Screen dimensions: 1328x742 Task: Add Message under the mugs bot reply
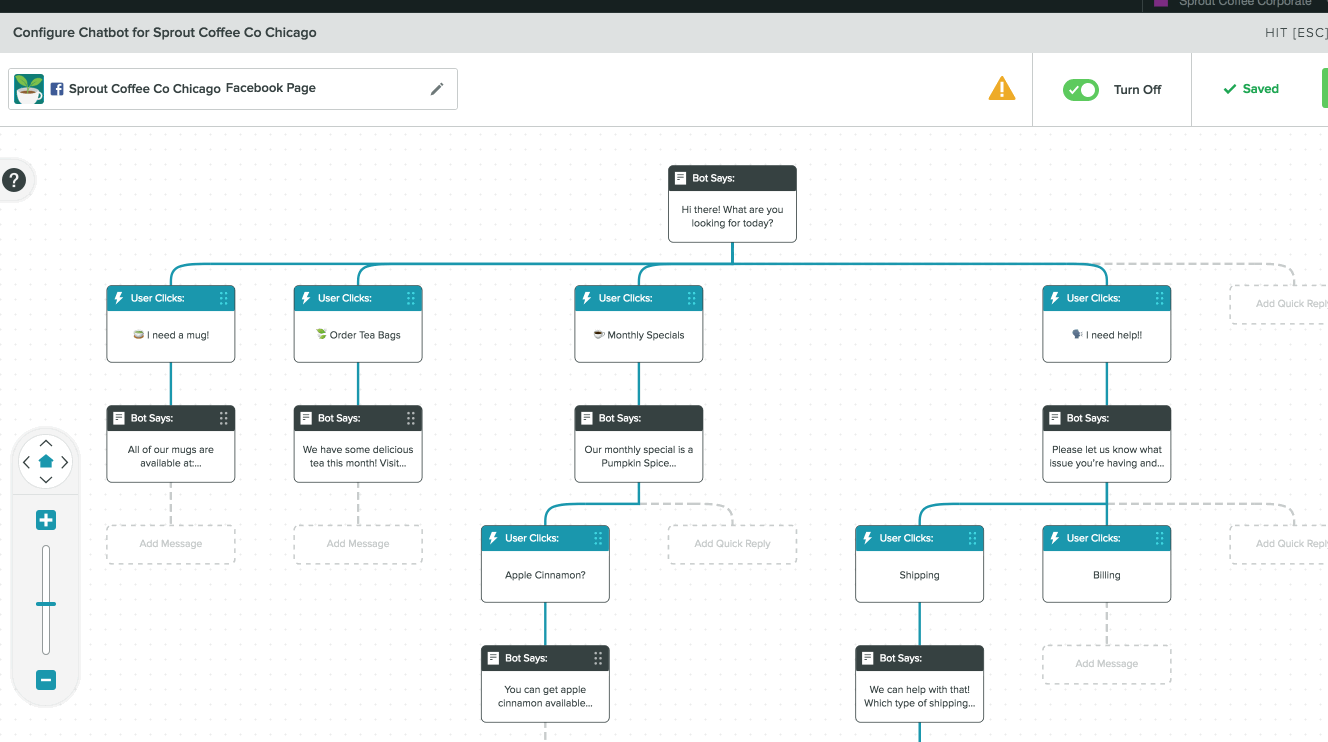pos(171,544)
